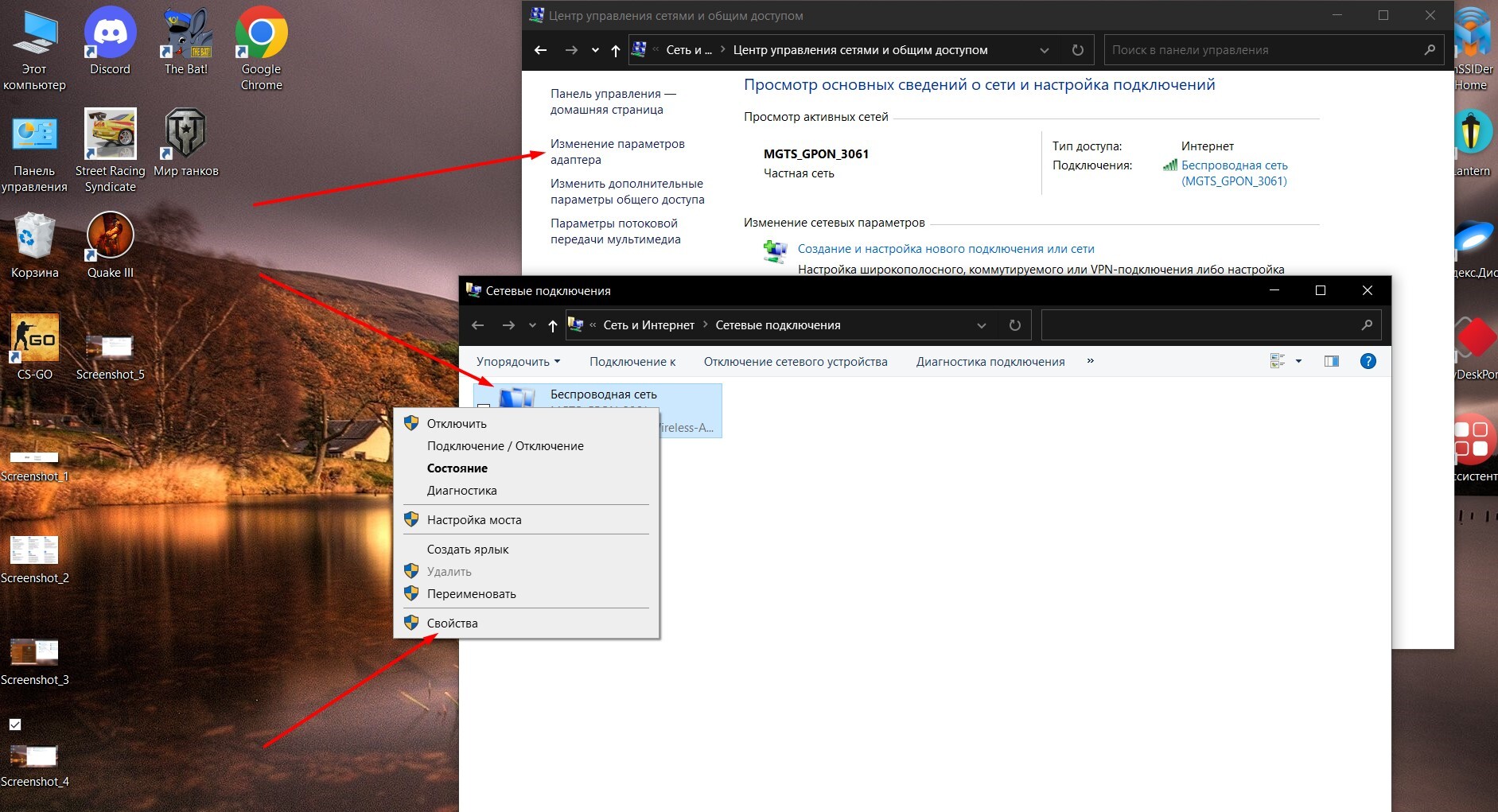The image size is (1498, 812).
Task: Open Изменение параметров адаптера link
Action: tap(617, 152)
